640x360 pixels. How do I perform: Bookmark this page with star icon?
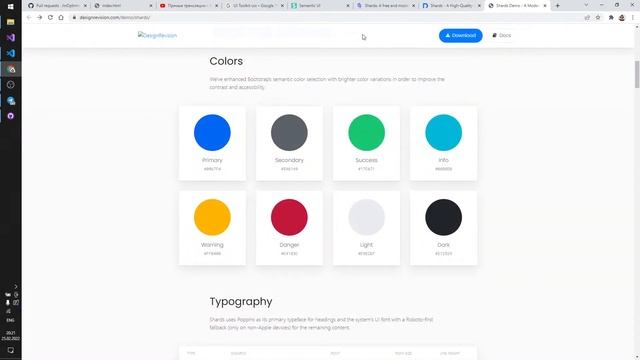(598, 18)
